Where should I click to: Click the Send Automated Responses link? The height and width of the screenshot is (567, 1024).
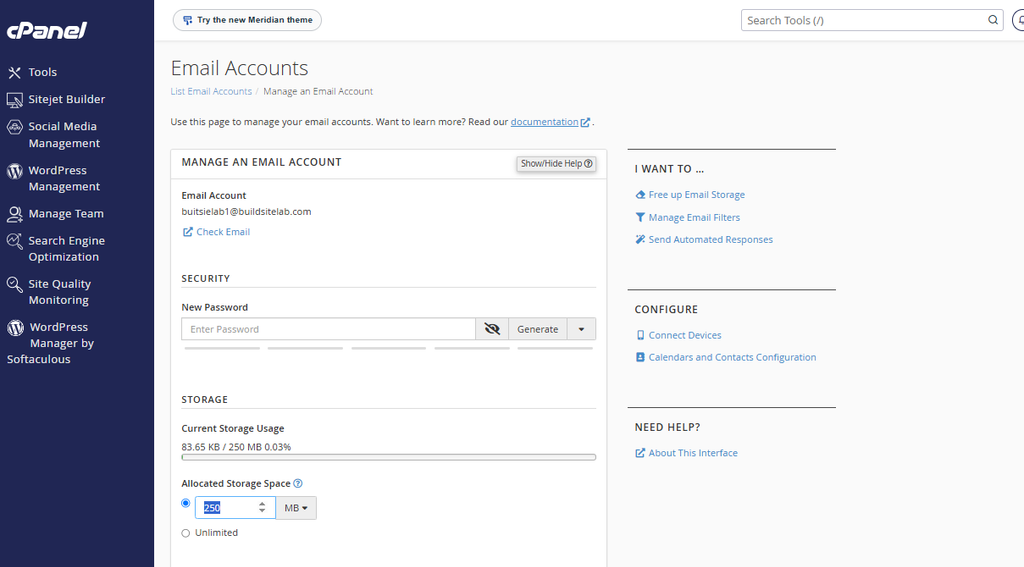point(711,240)
